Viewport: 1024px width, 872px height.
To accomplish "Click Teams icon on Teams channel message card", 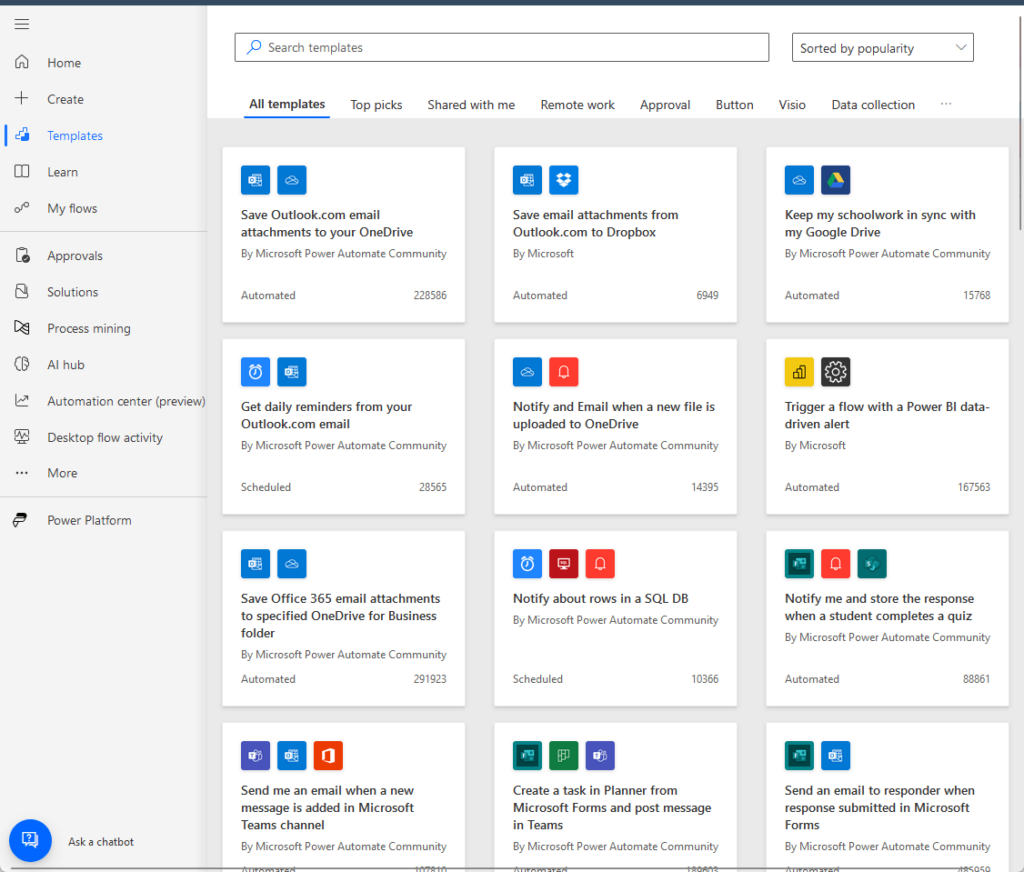I will tap(255, 756).
